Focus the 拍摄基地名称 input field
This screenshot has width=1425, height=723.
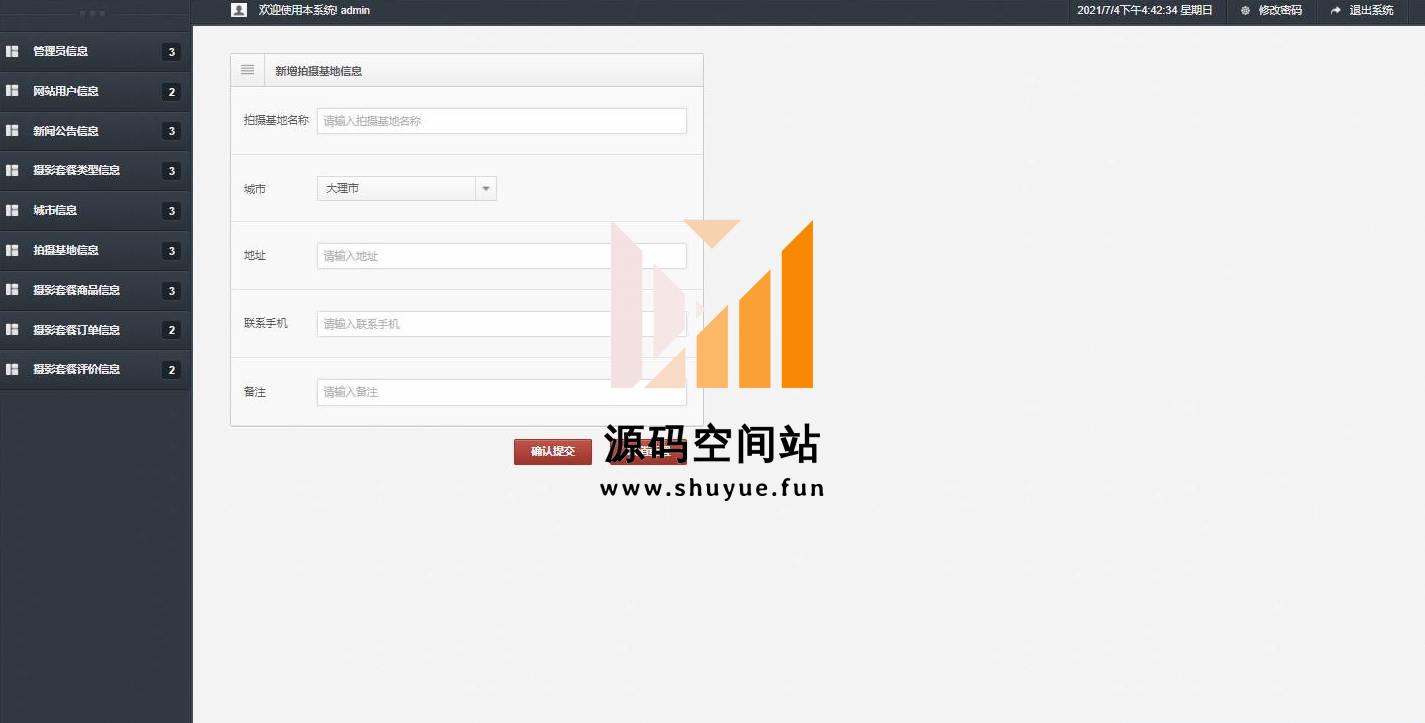[501, 121]
